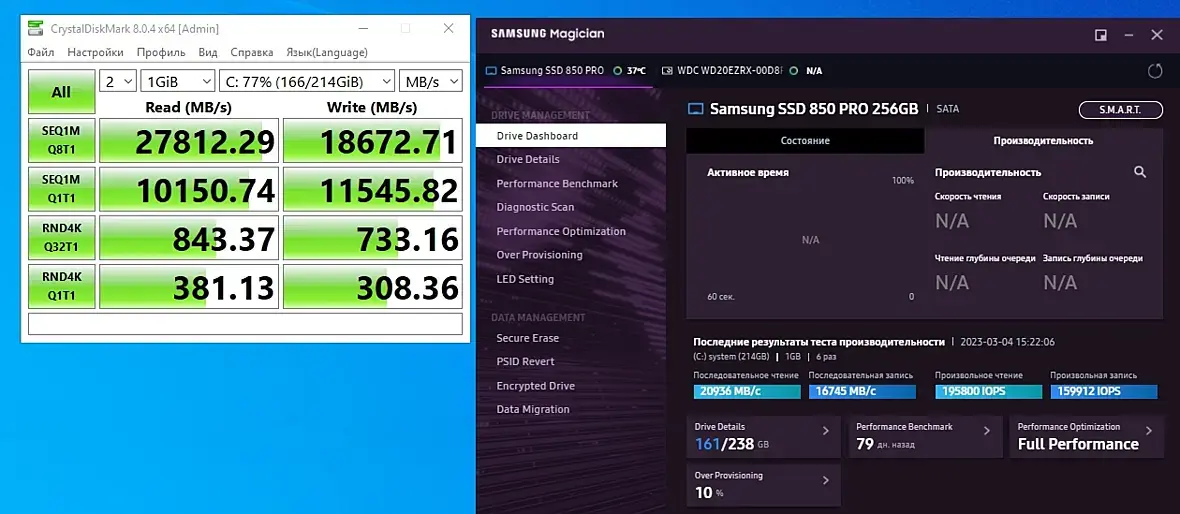Viewport: 1180px width, 514px height.
Task: Click the 159912 IOPS random write bar
Action: [x=1104, y=391]
